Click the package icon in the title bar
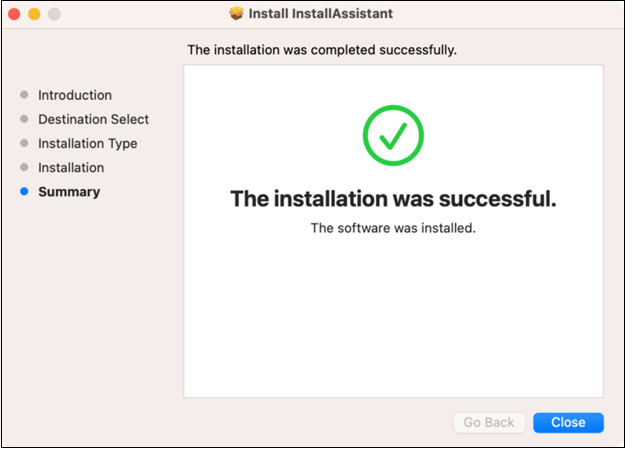 (x=236, y=15)
